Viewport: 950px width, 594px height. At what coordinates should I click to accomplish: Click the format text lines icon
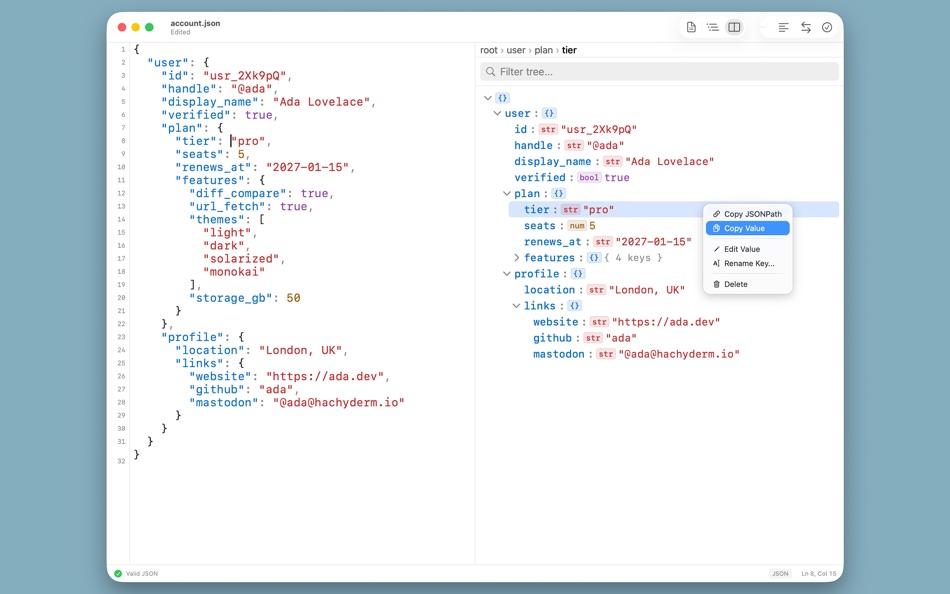(783, 27)
